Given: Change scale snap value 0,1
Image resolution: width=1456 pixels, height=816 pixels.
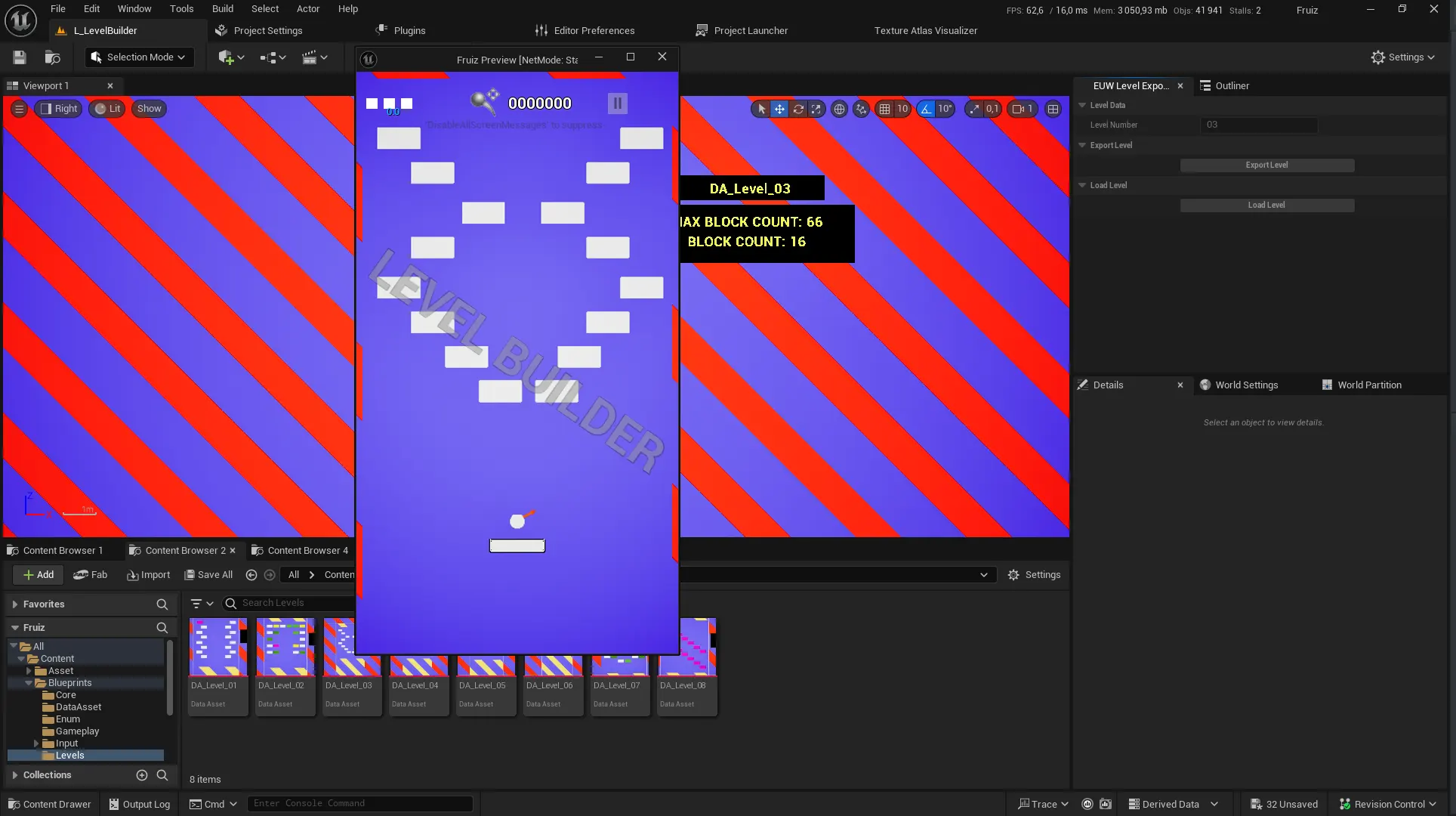Looking at the screenshot, I should [992, 109].
